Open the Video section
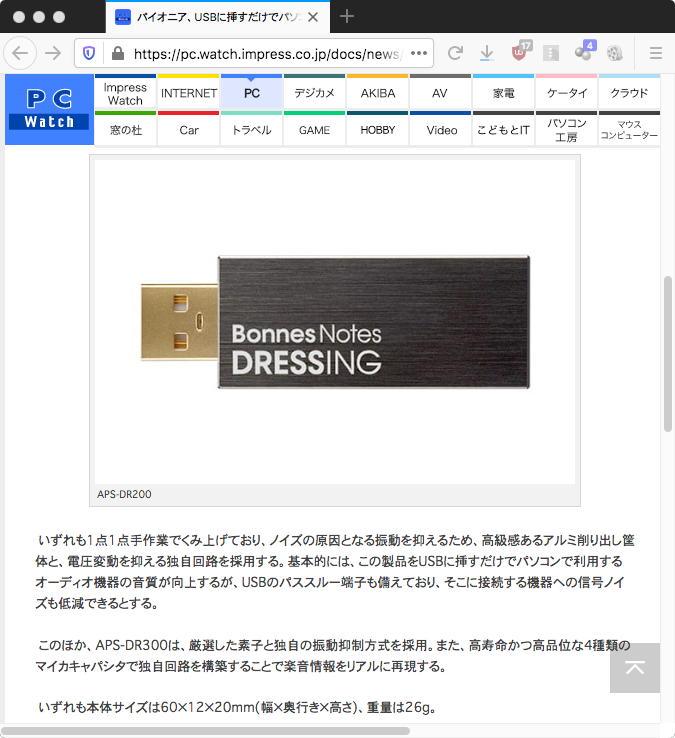The height and width of the screenshot is (738, 675). pos(441,130)
